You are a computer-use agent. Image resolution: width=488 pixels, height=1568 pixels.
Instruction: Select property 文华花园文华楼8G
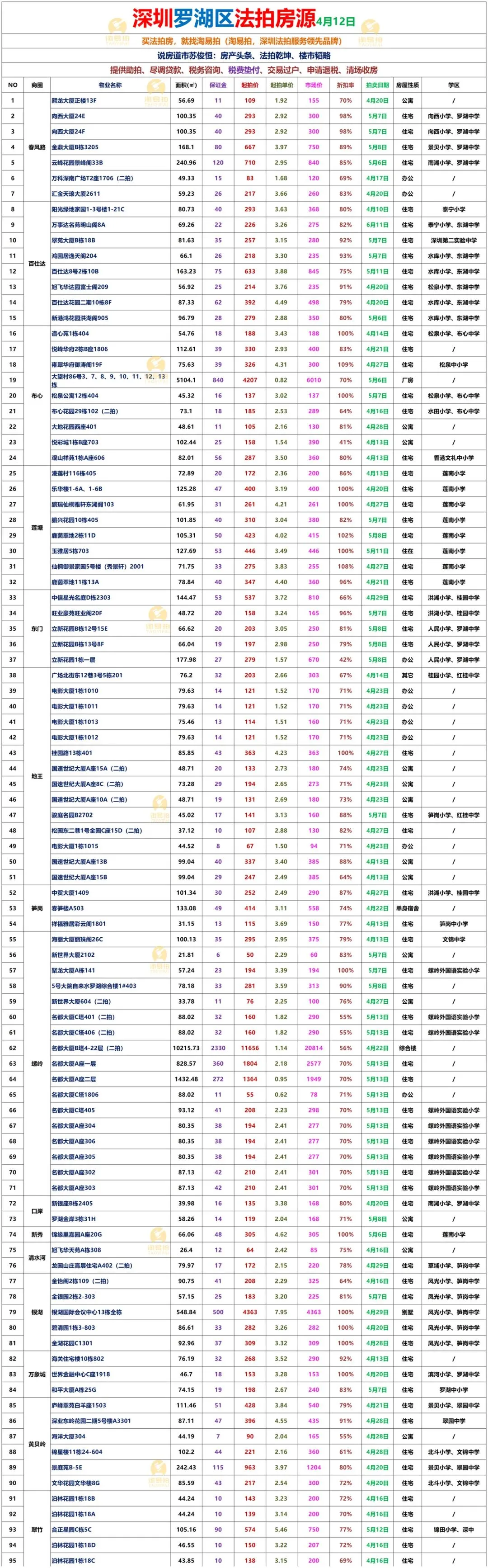75,1483
